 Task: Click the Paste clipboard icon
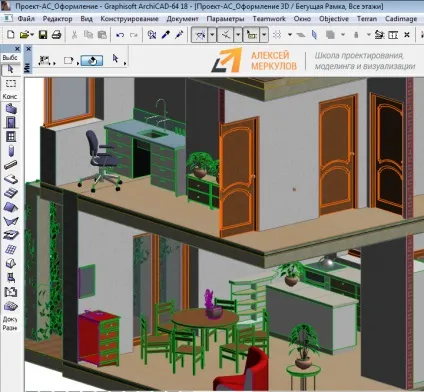[102, 34]
